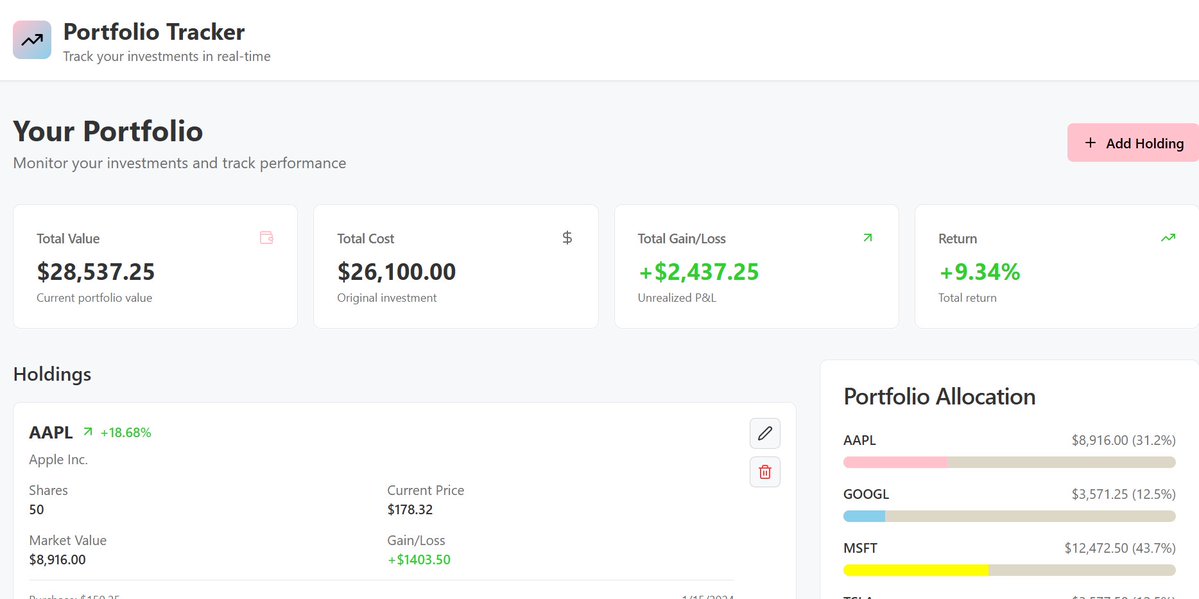This screenshot has width=1199, height=599.
Task: Click MSFT label in Portfolio Allocation
Action: click(860, 548)
